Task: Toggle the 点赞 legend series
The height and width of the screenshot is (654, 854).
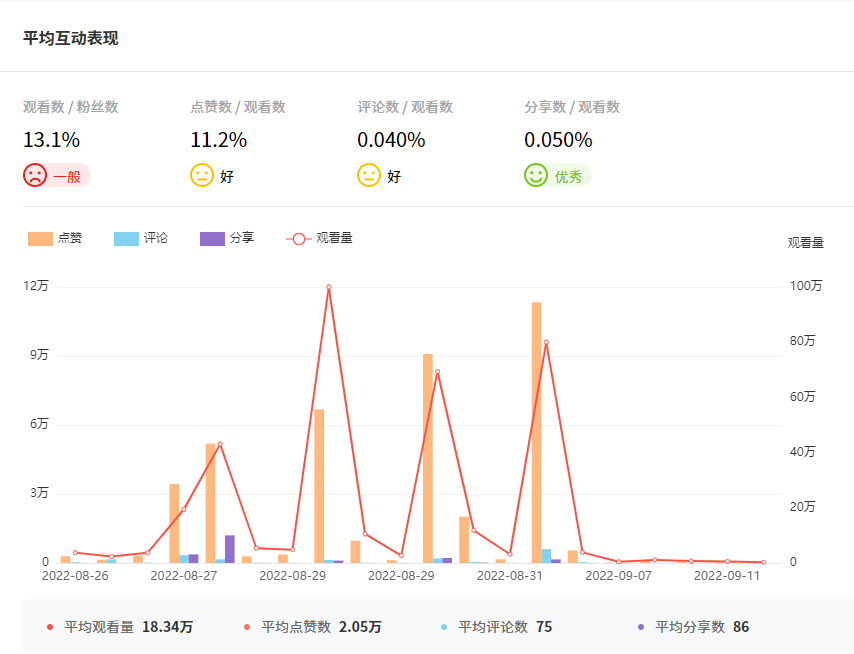Action: pyautogui.click(x=56, y=238)
